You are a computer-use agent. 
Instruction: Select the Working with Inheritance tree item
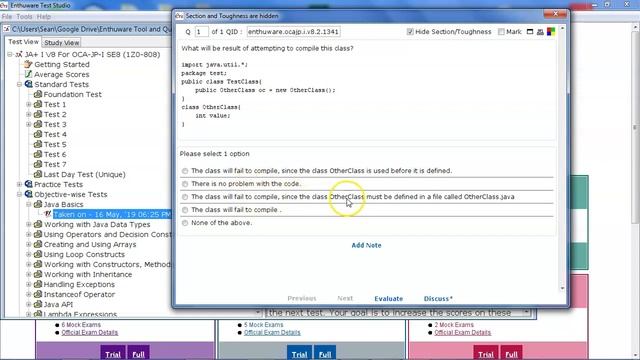[x=88, y=274]
